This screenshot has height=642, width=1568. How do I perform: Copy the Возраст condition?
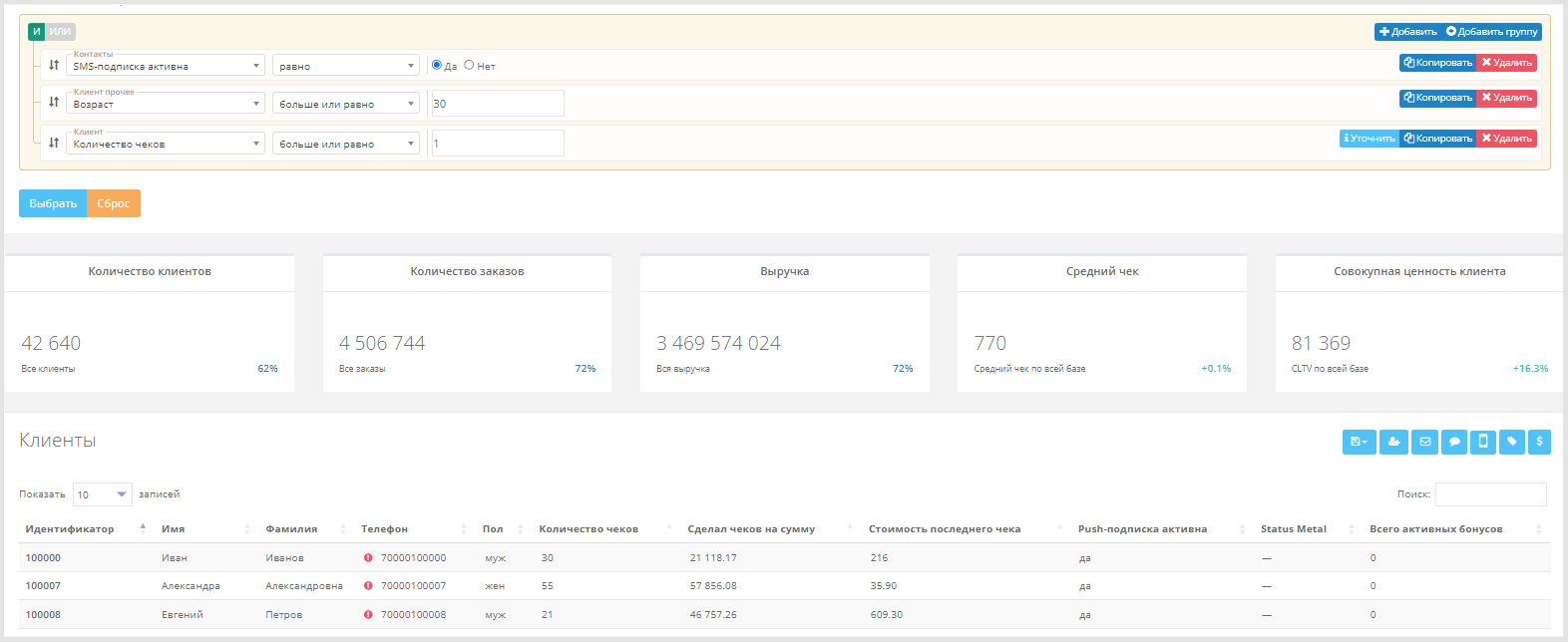(x=1437, y=98)
